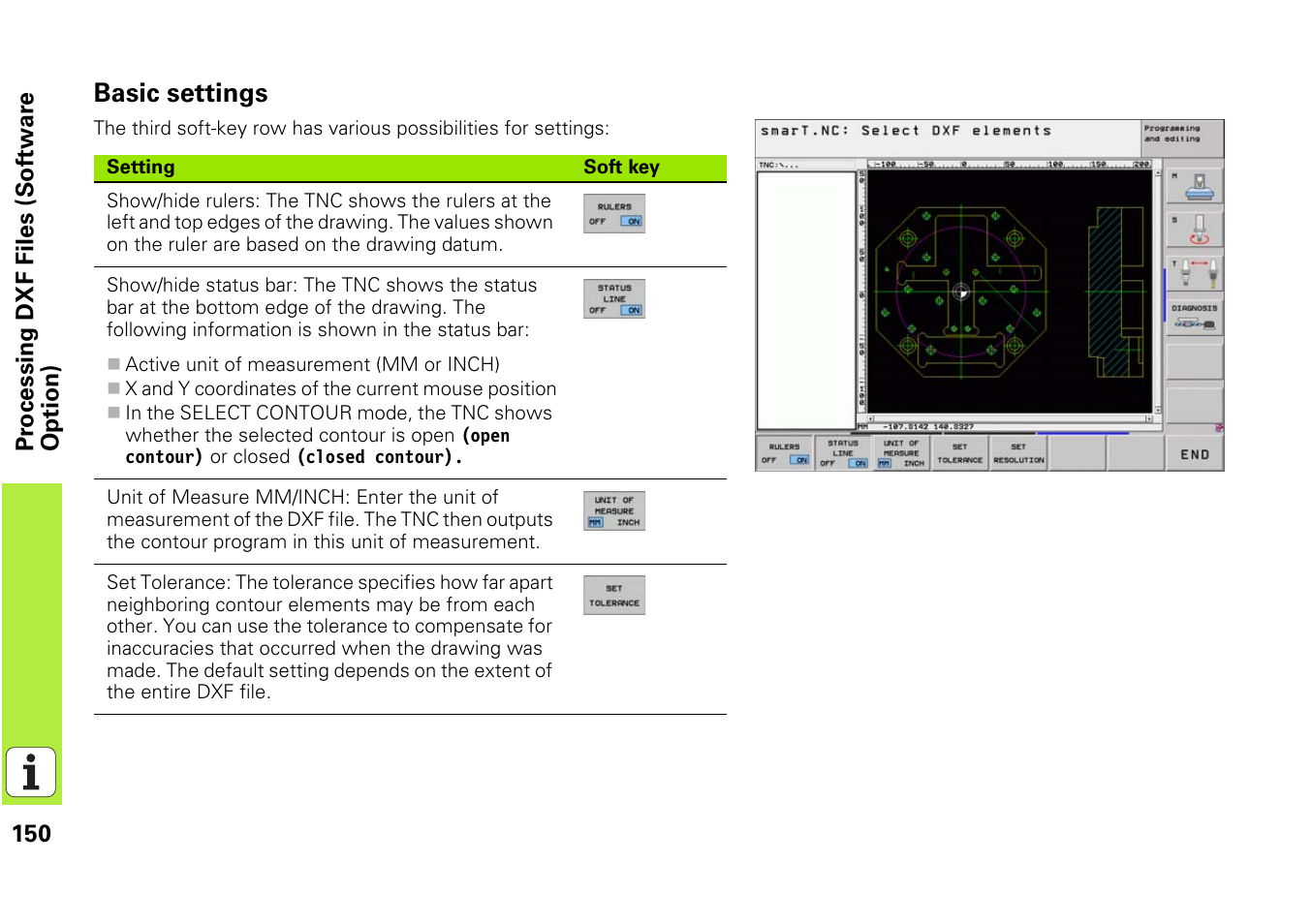1312x924 pixels.
Task: Select the S spindle icon in the right bar
Action: pyautogui.click(x=1194, y=231)
